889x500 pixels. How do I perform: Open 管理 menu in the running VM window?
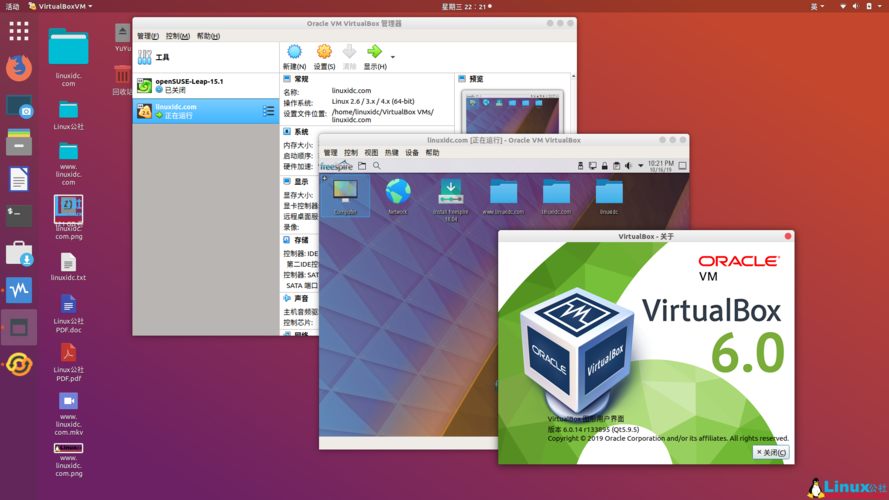pyautogui.click(x=330, y=152)
